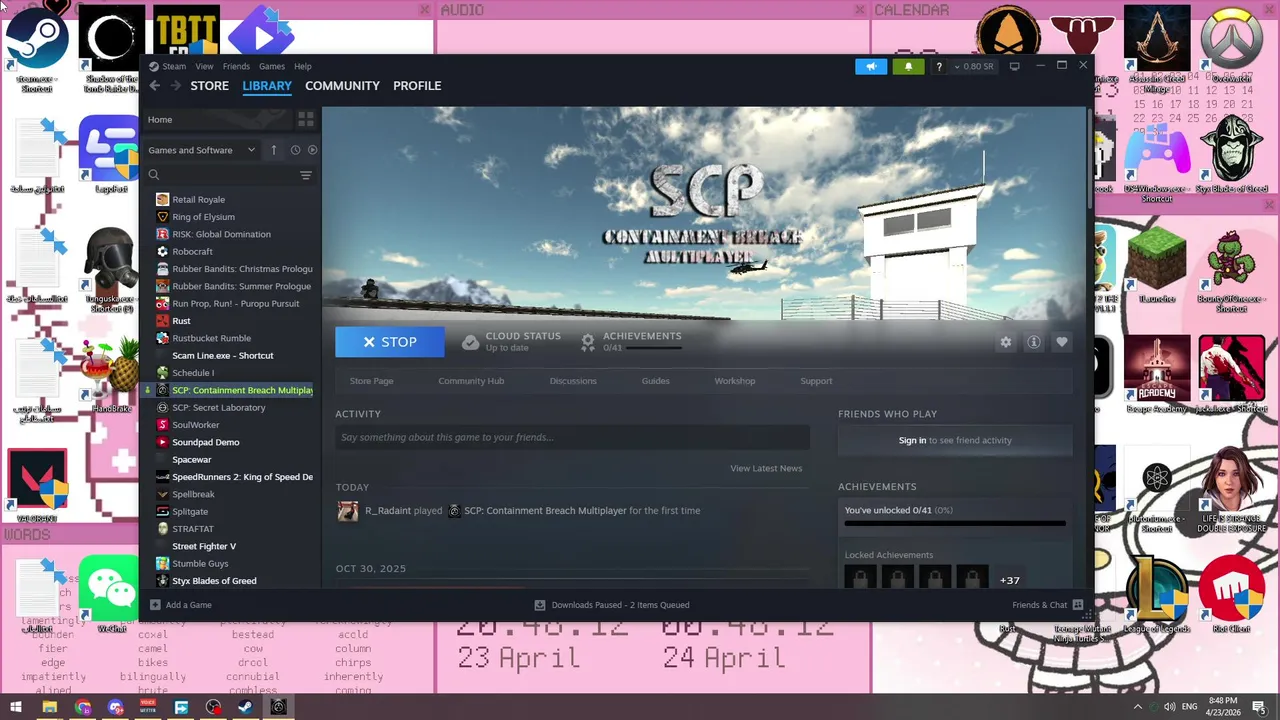Open SCP game icon on taskbar

[x=279, y=707]
